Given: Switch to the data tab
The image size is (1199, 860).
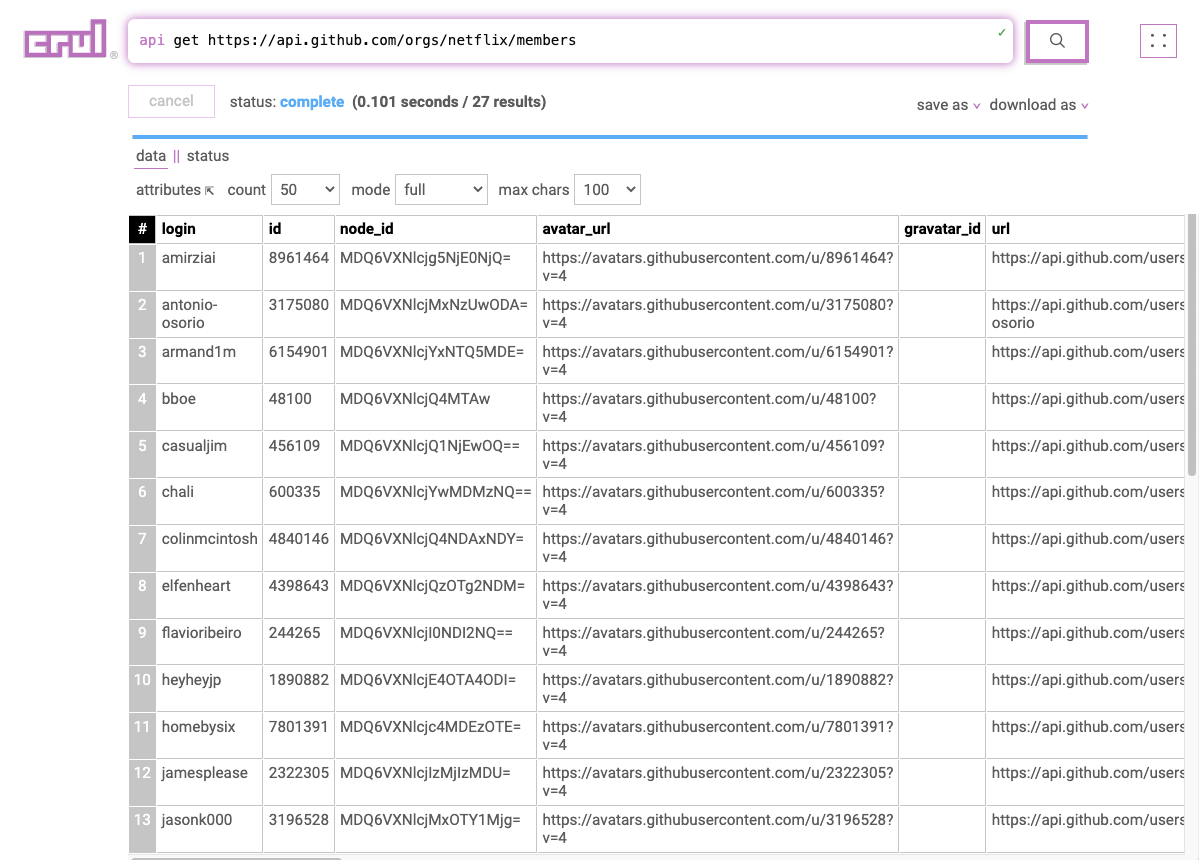Looking at the screenshot, I should pyautogui.click(x=151, y=156).
